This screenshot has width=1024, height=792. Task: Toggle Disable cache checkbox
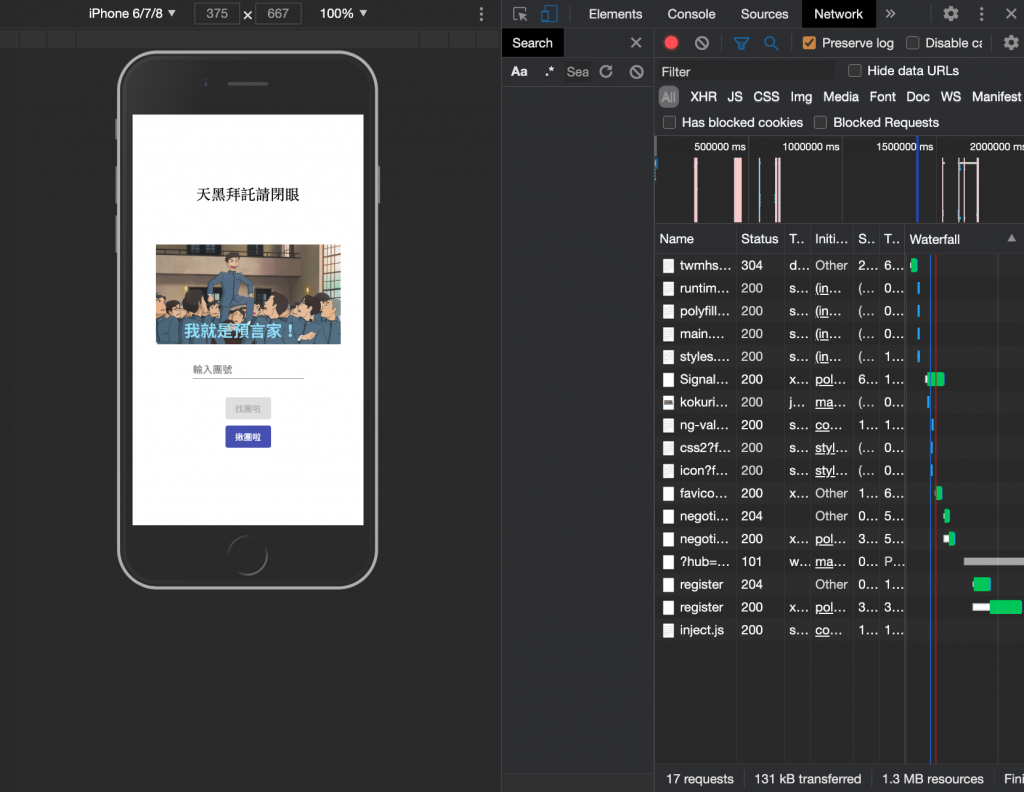913,43
